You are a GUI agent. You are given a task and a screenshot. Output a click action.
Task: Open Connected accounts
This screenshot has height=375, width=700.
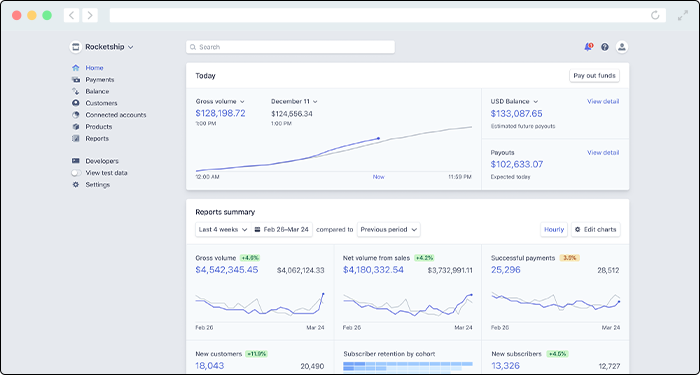116,115
